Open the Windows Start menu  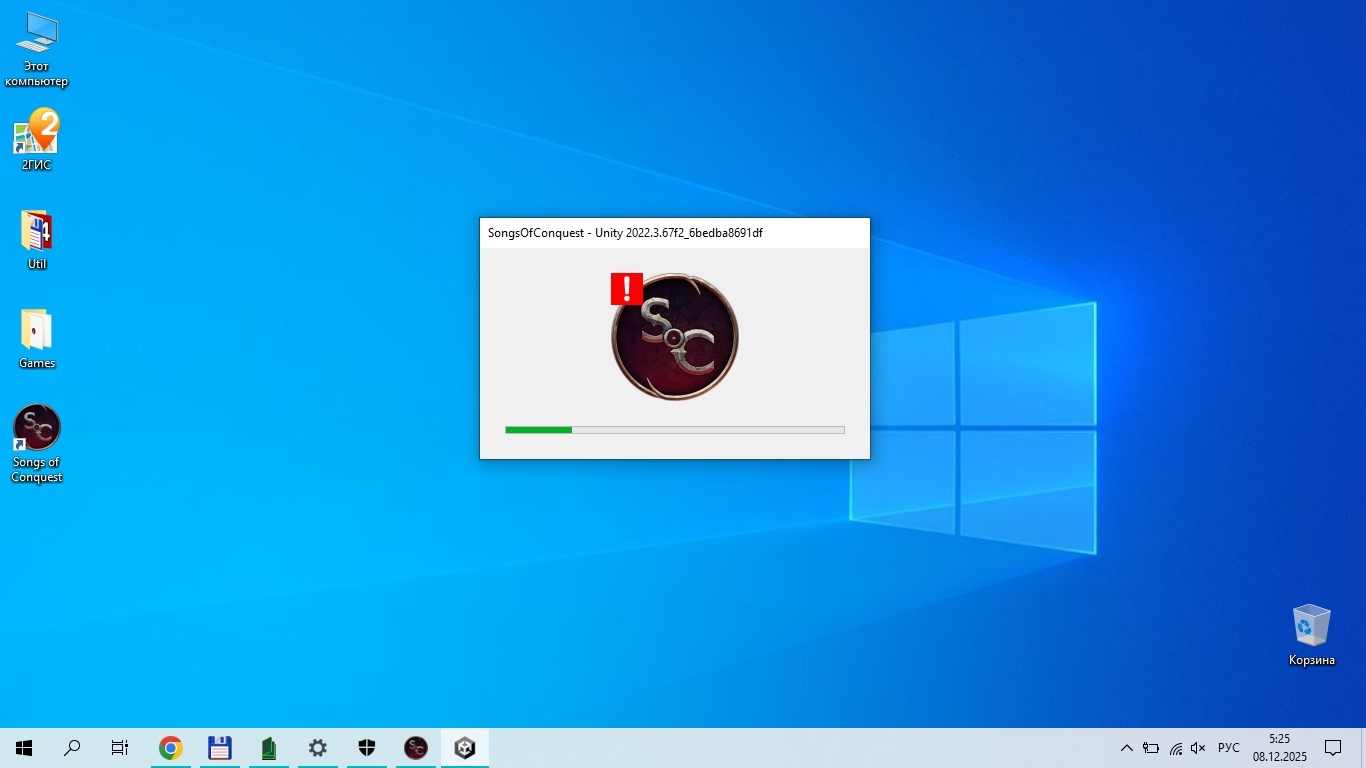(24, 748)
